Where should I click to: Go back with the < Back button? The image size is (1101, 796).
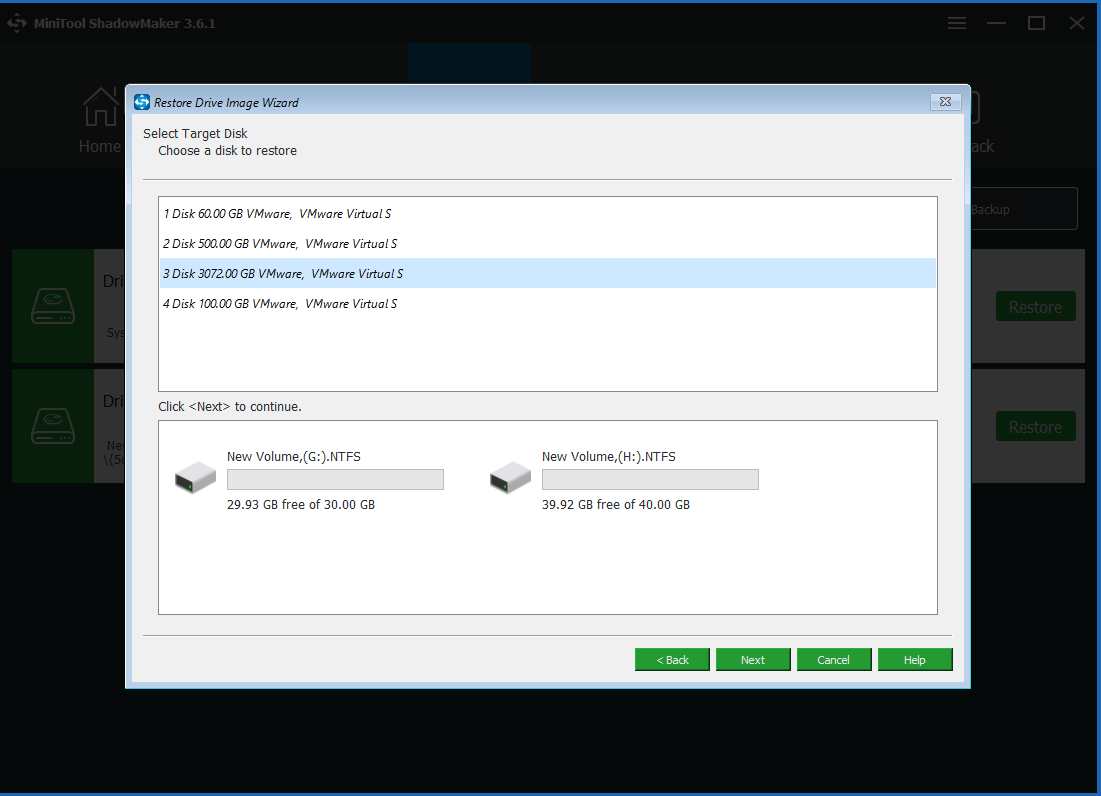coord(672,659)
